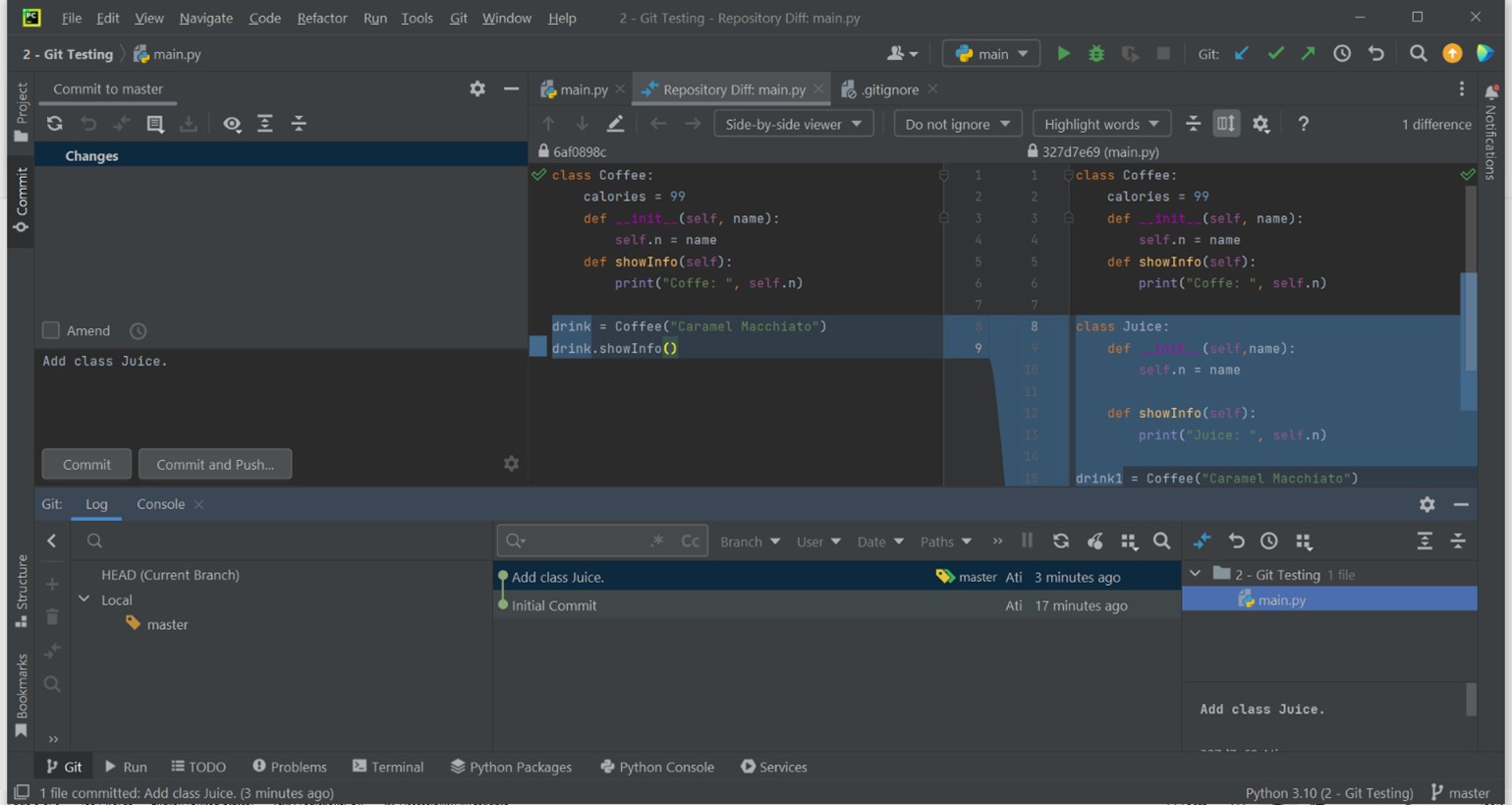Push commits using green Git arrow icon
This screenshot has width=1512, height=805.
point(1308,54)
